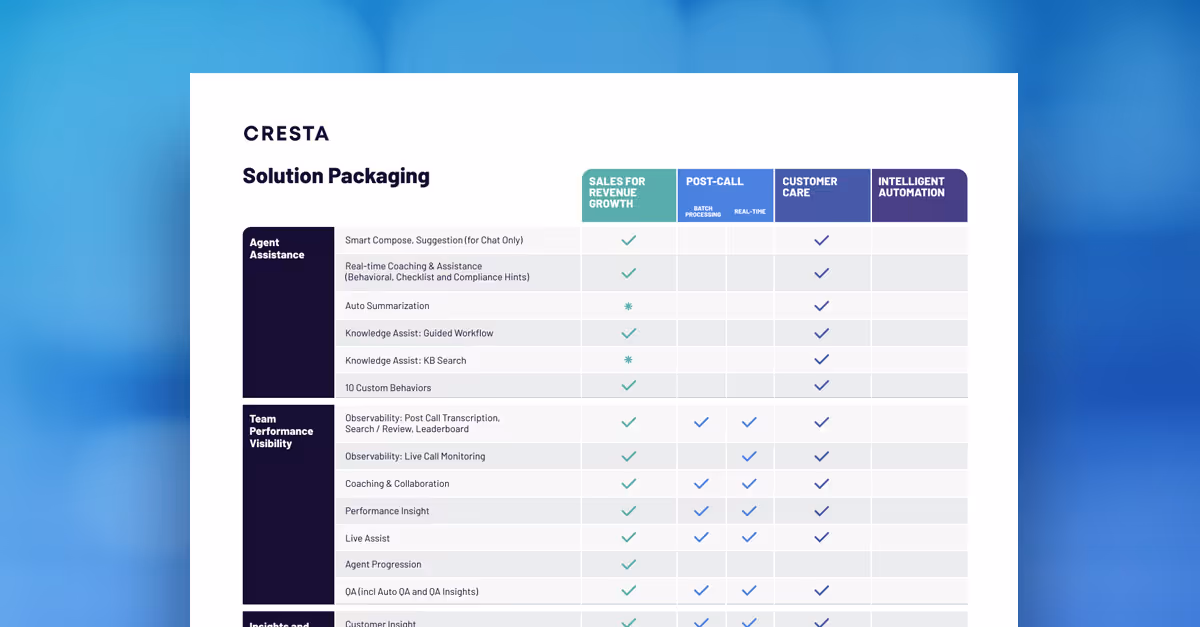
Task: Click the 'Auto Summarization' row label
Action: [387, 306]
